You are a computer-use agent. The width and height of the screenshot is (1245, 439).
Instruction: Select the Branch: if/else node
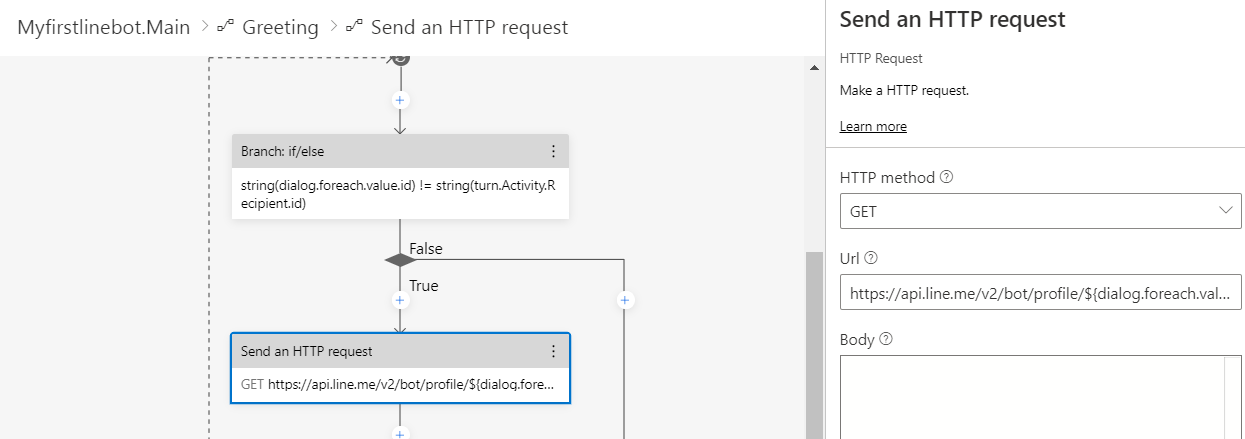400,177
